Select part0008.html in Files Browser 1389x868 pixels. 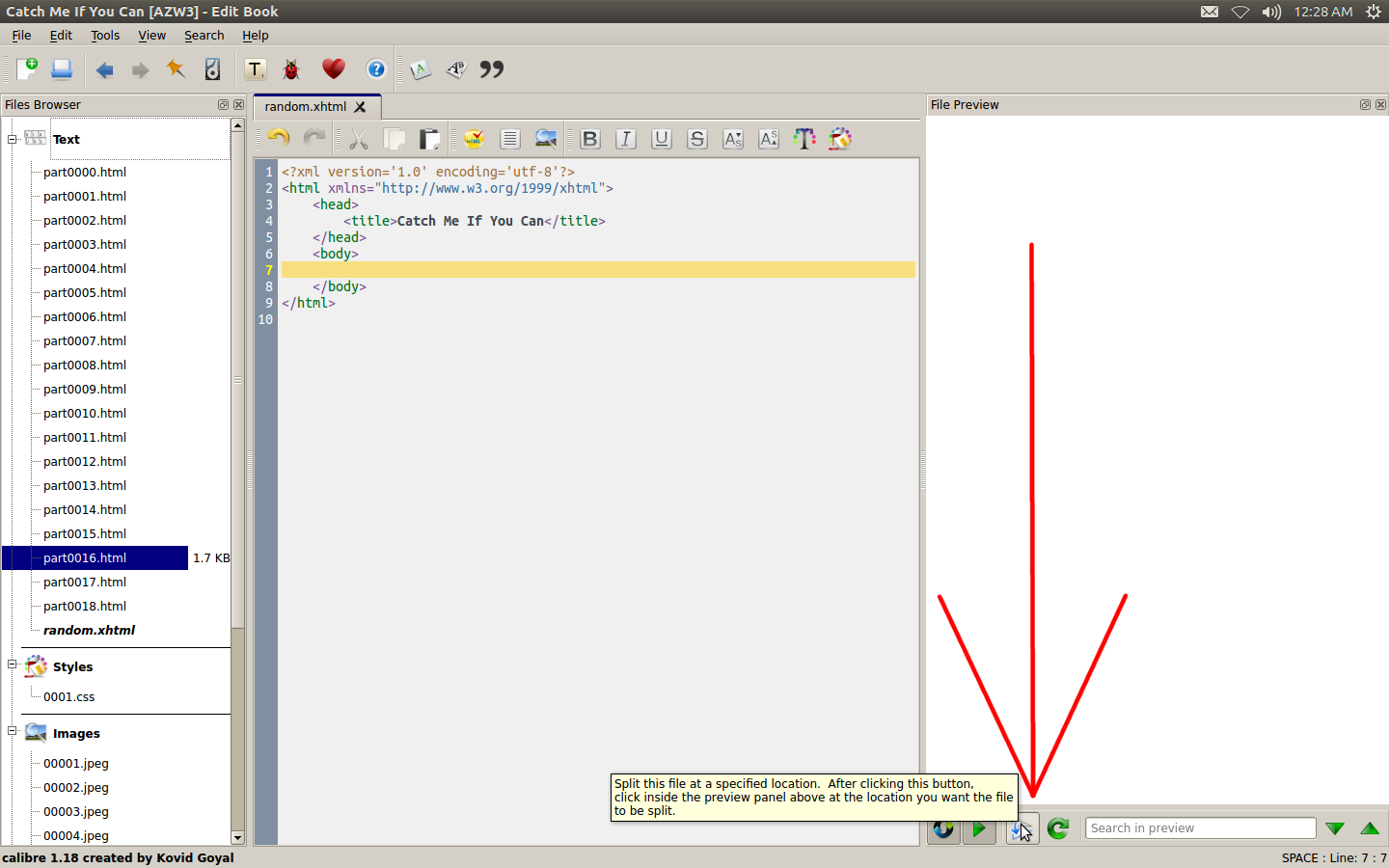(85, 366)
